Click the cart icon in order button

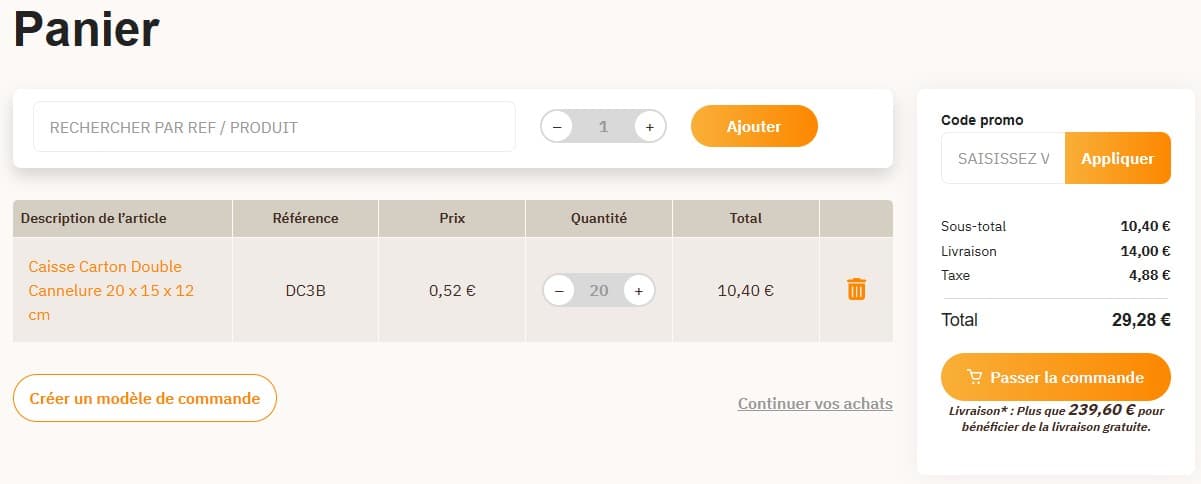(x=975, y=378)
